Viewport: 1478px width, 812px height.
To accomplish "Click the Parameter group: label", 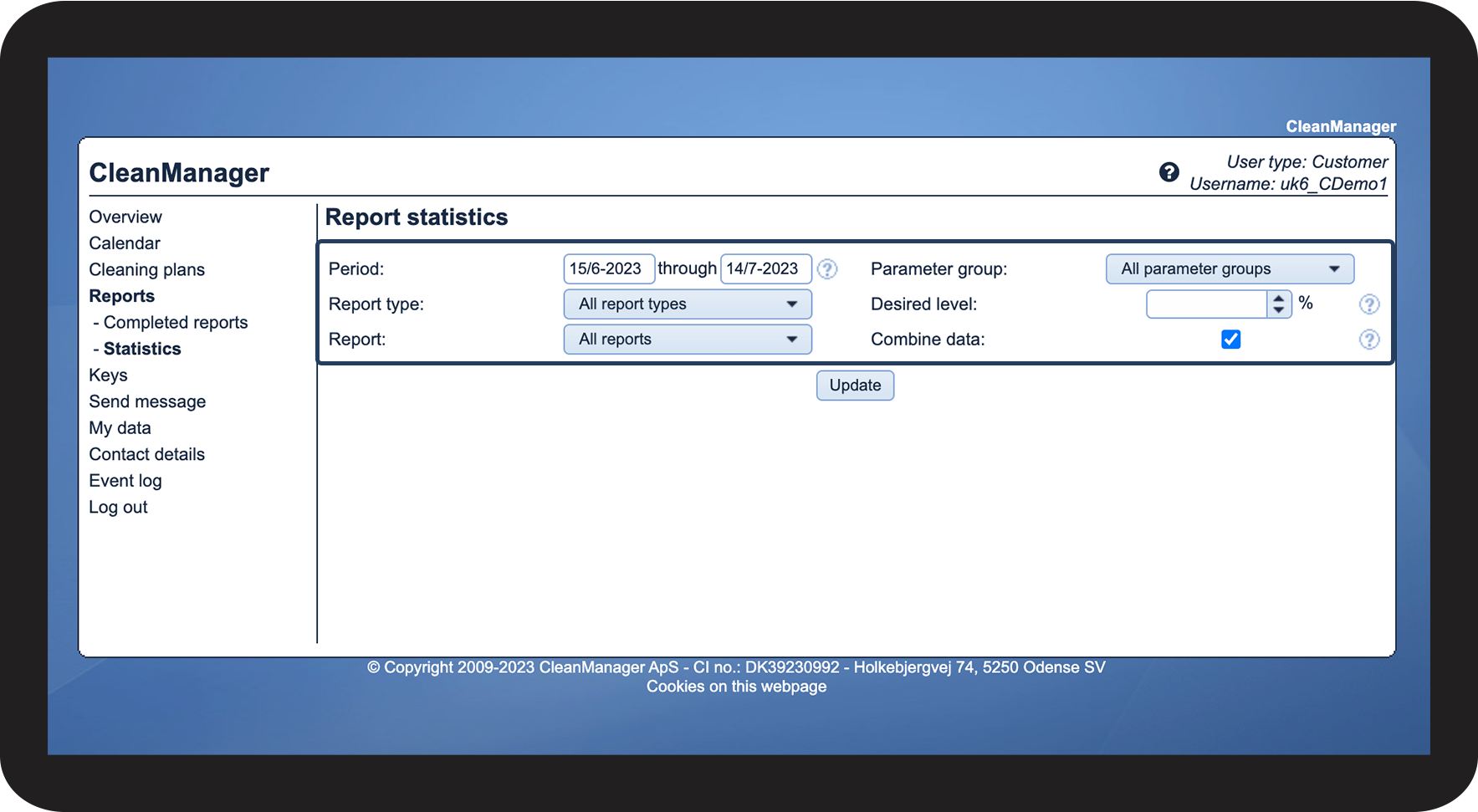I will pos(938,269).
